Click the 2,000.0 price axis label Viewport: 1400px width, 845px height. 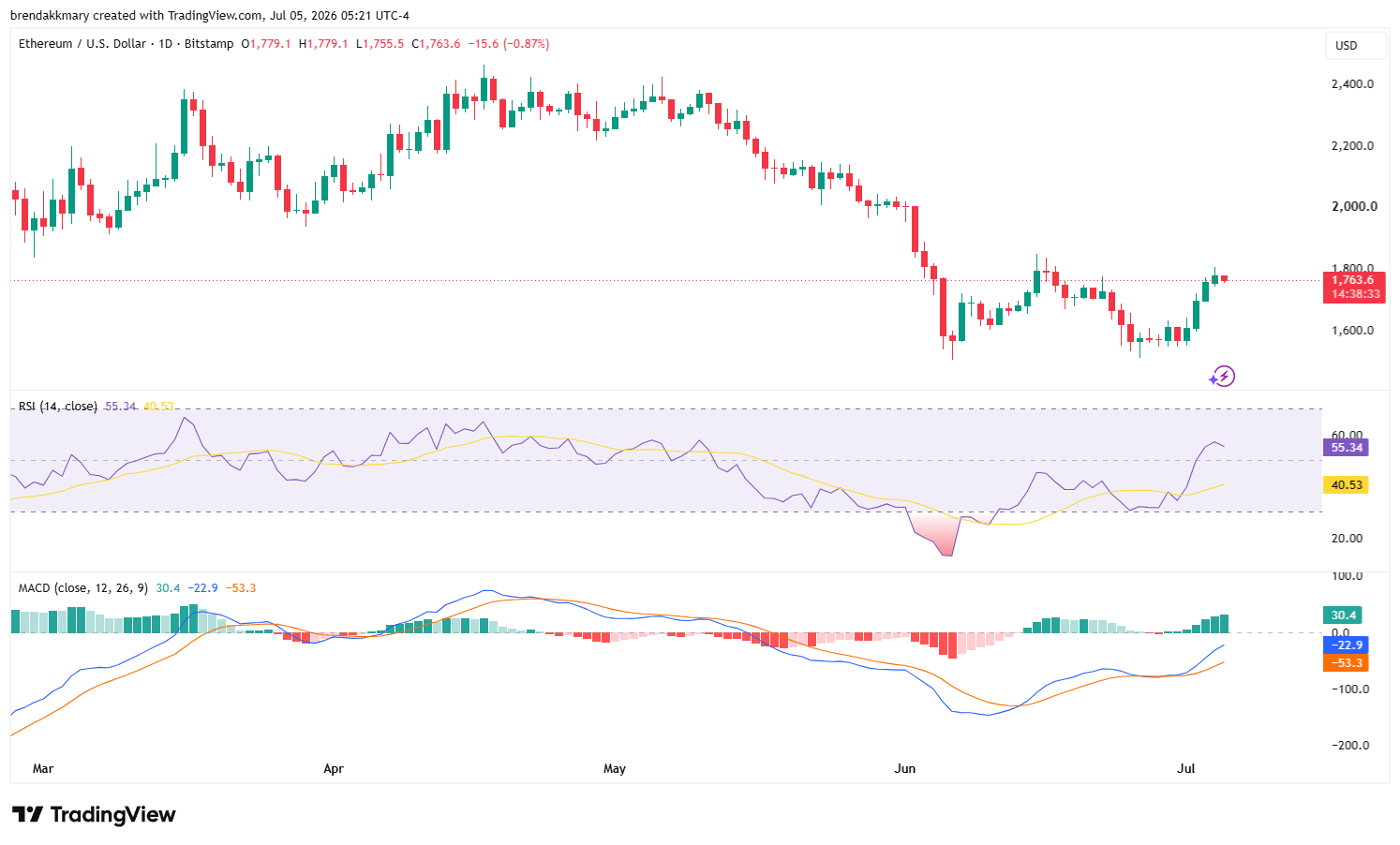click(x=1354, y=206)
